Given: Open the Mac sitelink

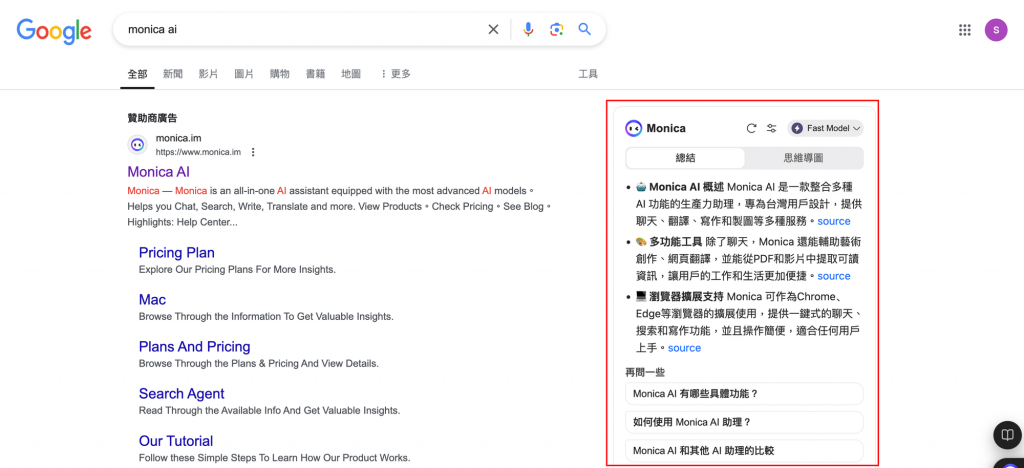Looking at the screenshot, I should (x=152, y=300).
